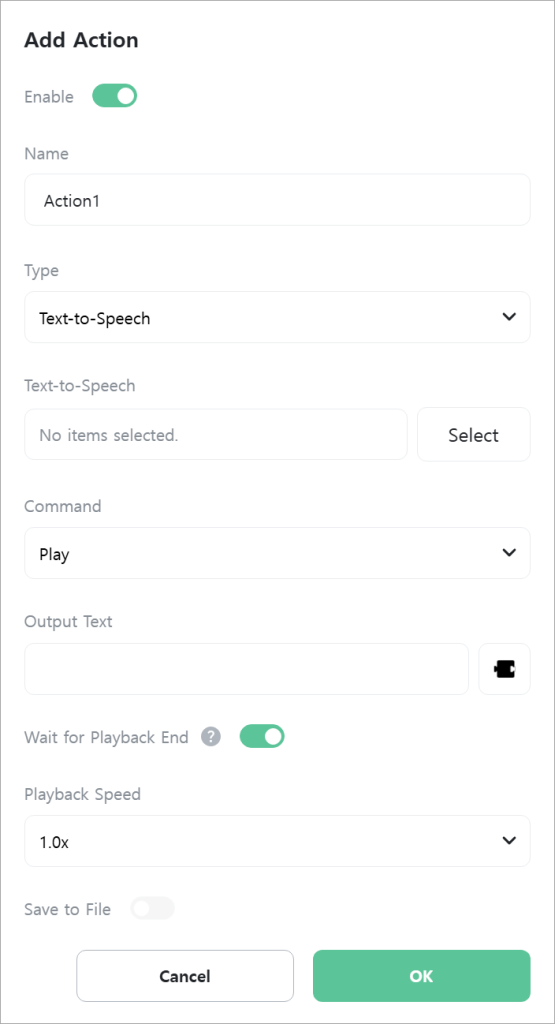
Task: Click the chevron arrow in Playback Speed field
Action: click(x=509, y=840)
